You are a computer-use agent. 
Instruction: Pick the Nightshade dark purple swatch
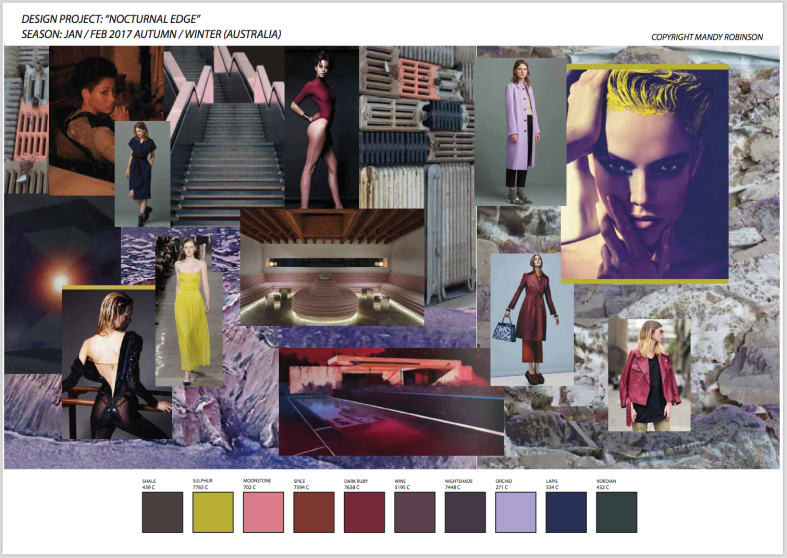point(465,512)
